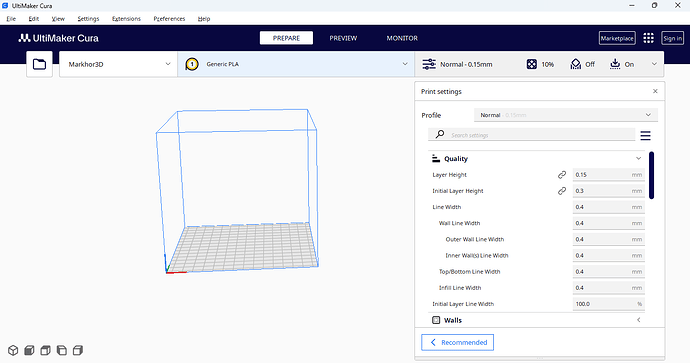The height and width of the screenshot is (363, 690).
Task: Edit Inner Wall(s) Line Width value
Action: point(609,255)
